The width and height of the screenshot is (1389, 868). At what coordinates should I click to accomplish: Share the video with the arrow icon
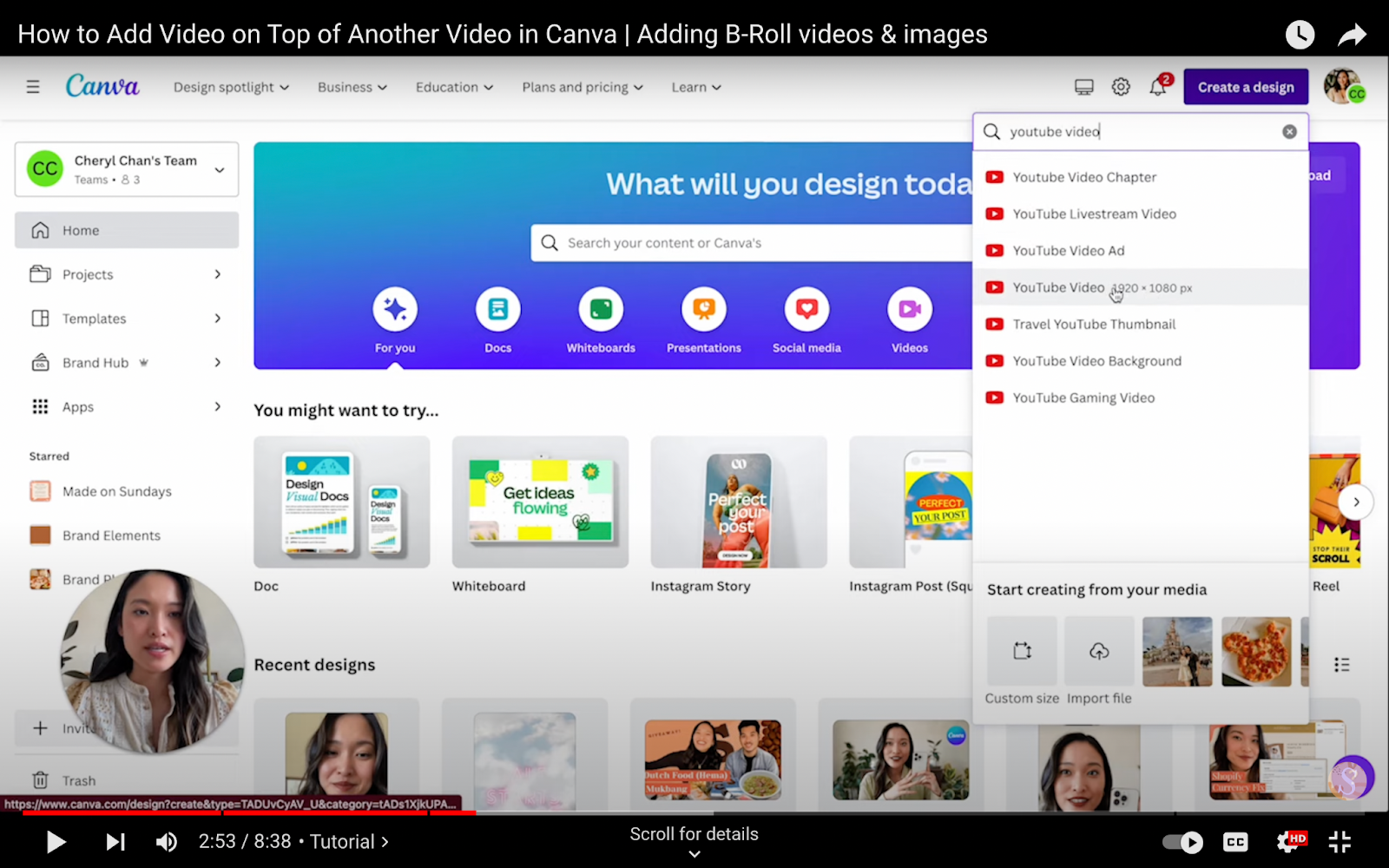(x=1352, y=35)
